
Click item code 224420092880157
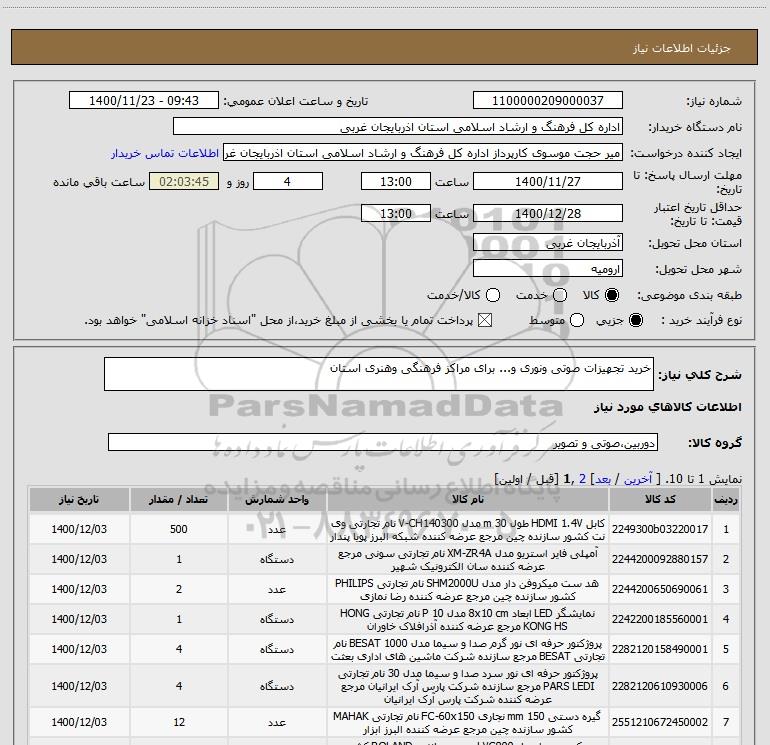(x=660, y=559)
